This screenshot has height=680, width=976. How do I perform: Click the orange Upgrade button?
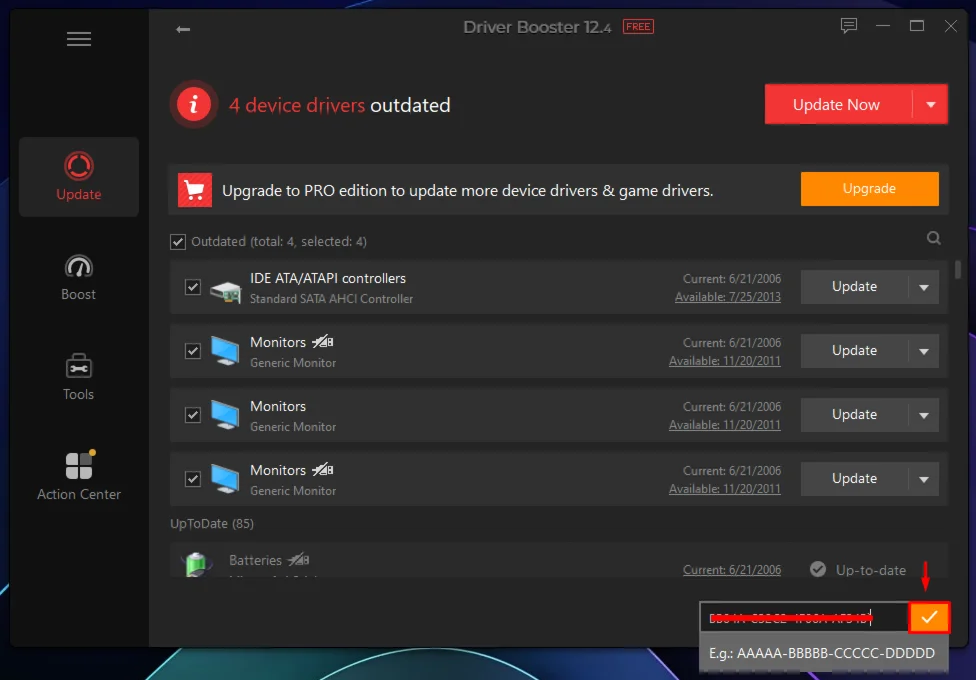point(869,188)
